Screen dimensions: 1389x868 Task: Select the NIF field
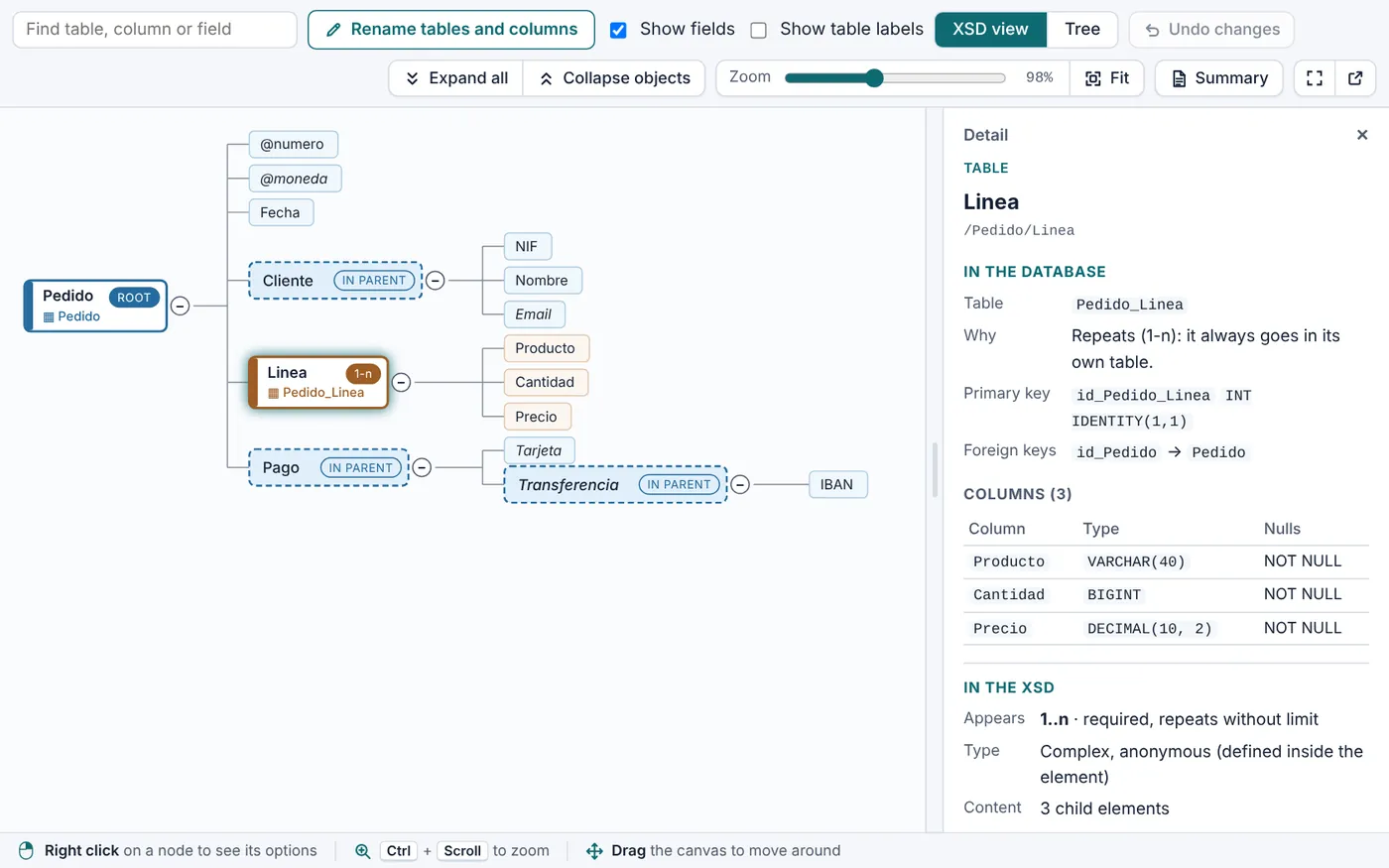click(527, 246)
